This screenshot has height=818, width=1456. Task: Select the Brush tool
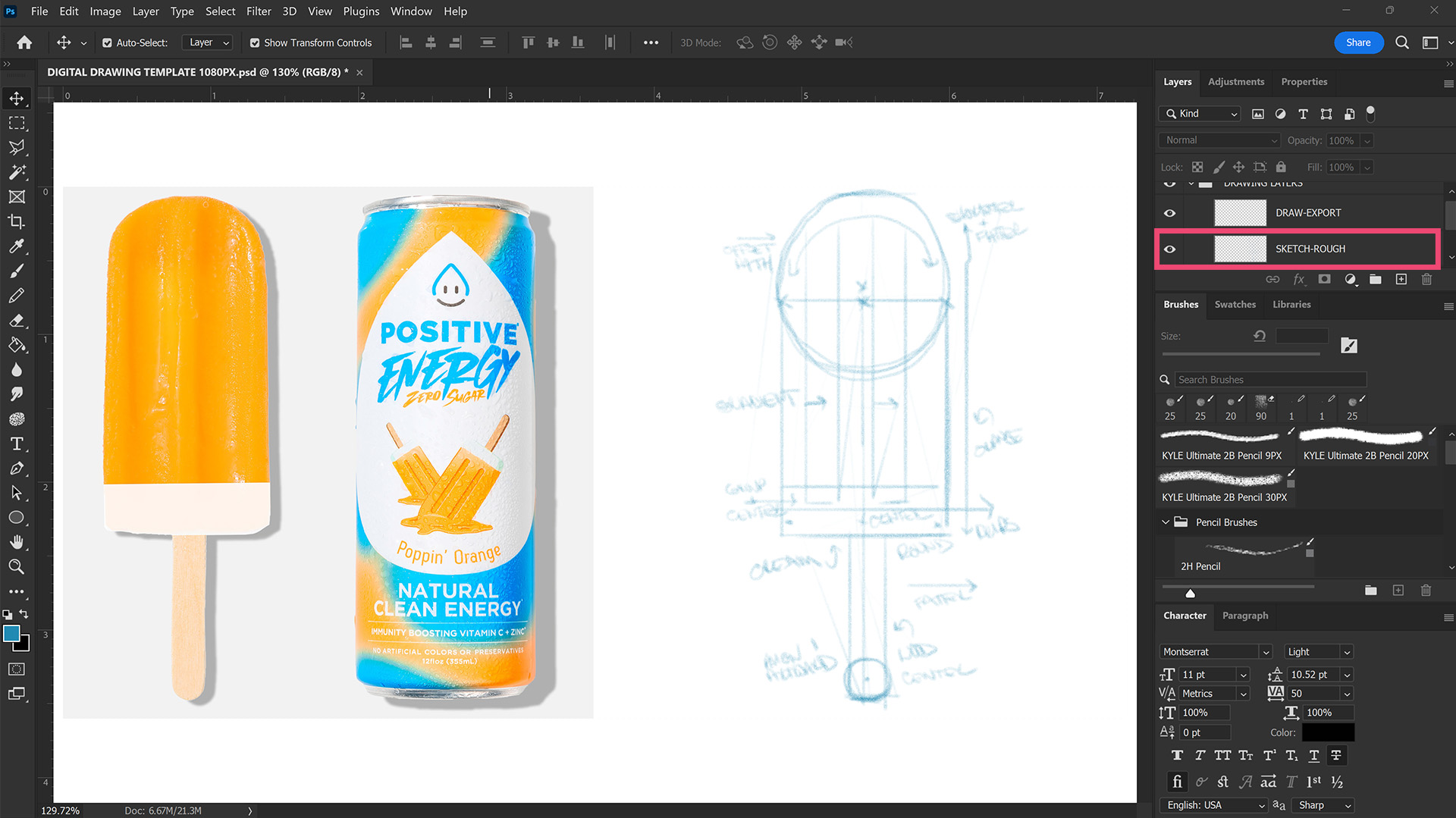[17, 271]
